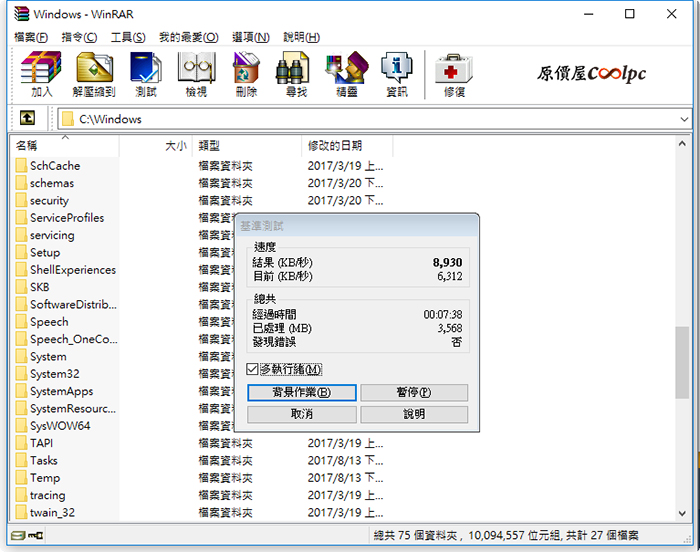Select the schemas folder row

[200, 183]
